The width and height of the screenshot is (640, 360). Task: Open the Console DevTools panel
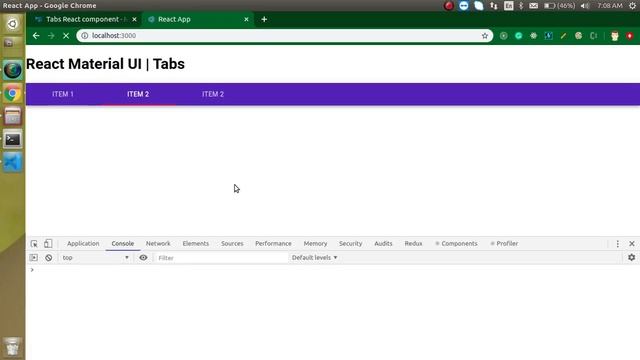[x=122, y=244]
